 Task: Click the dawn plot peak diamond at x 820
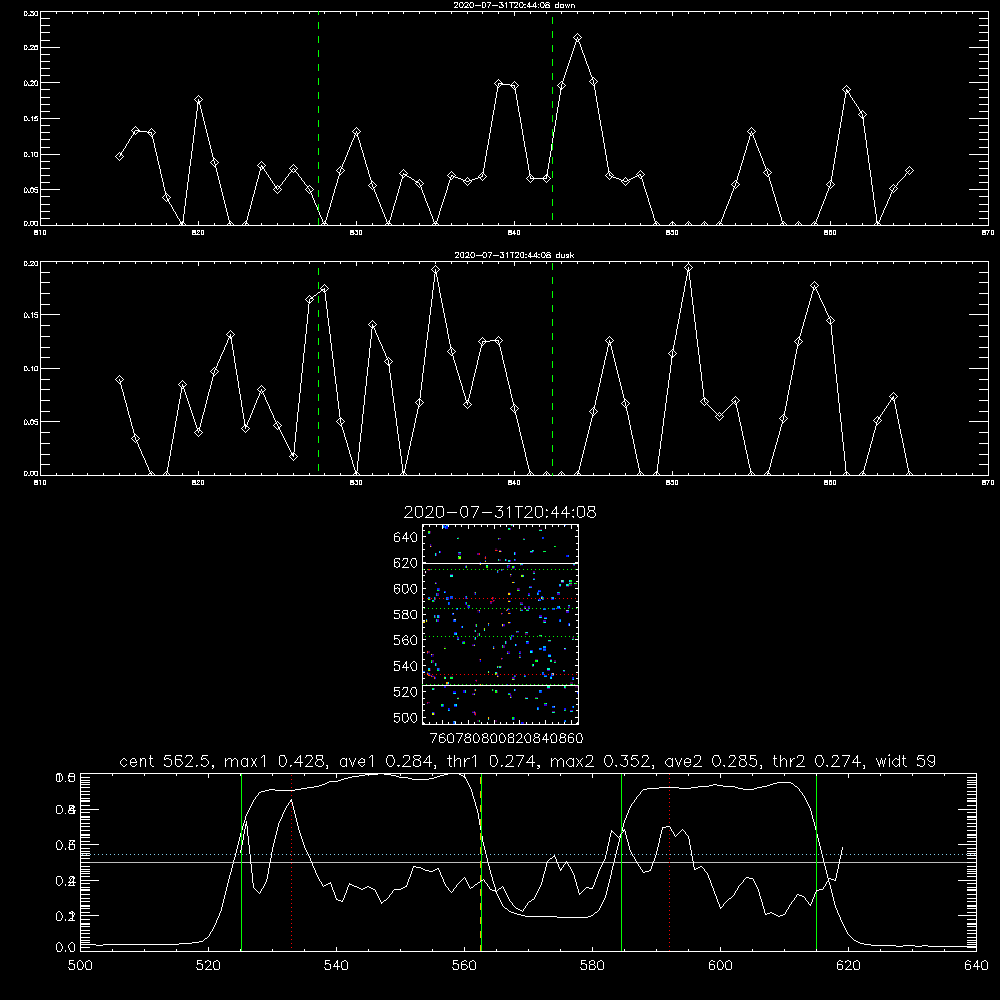click(x=198, y=100)
